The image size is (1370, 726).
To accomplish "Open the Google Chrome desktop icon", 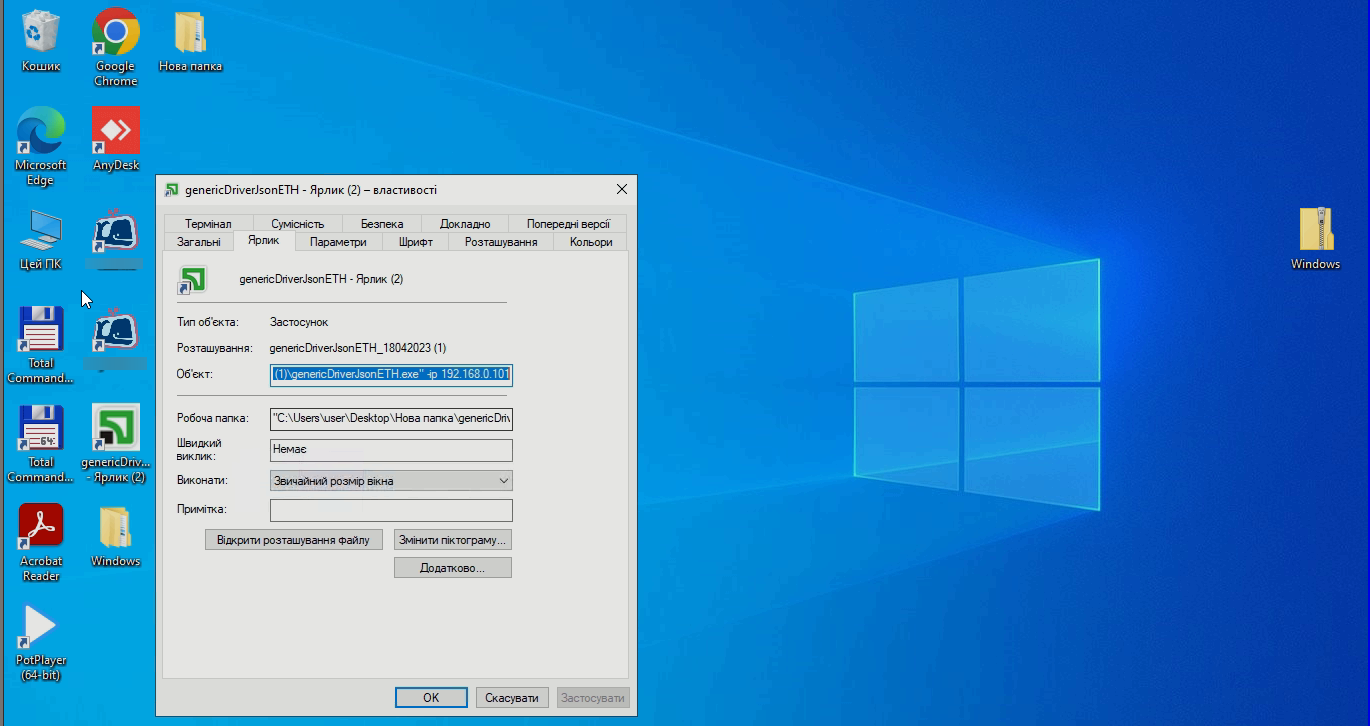I will tap(116, 34).
